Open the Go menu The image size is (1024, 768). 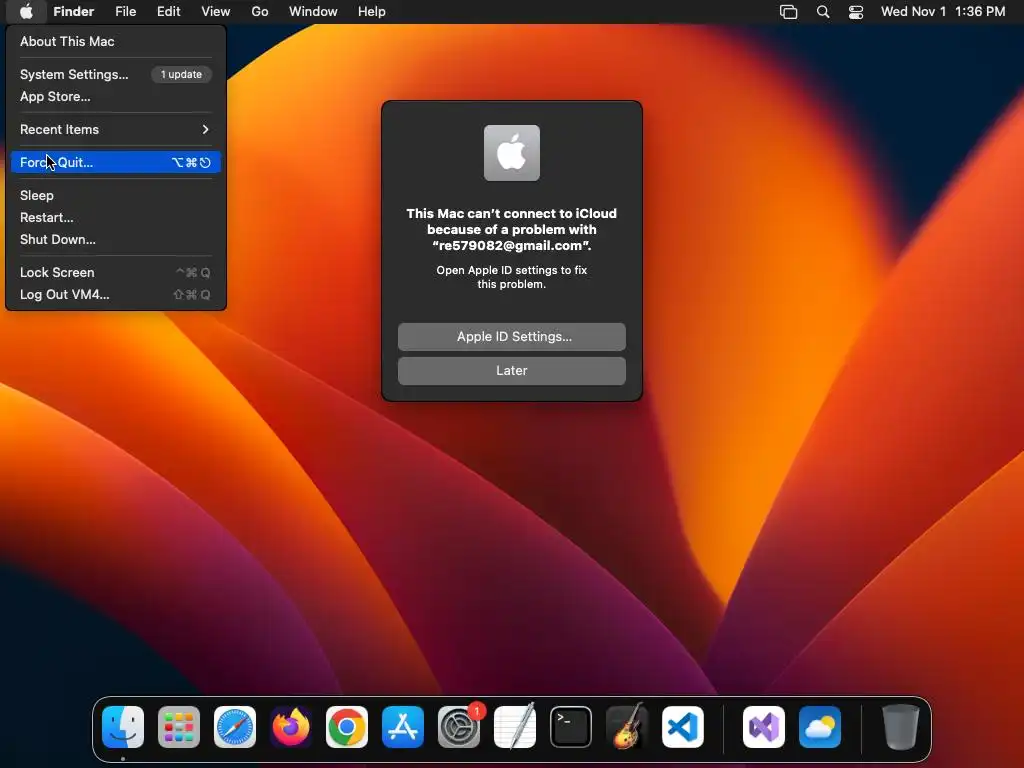(260, 12)
